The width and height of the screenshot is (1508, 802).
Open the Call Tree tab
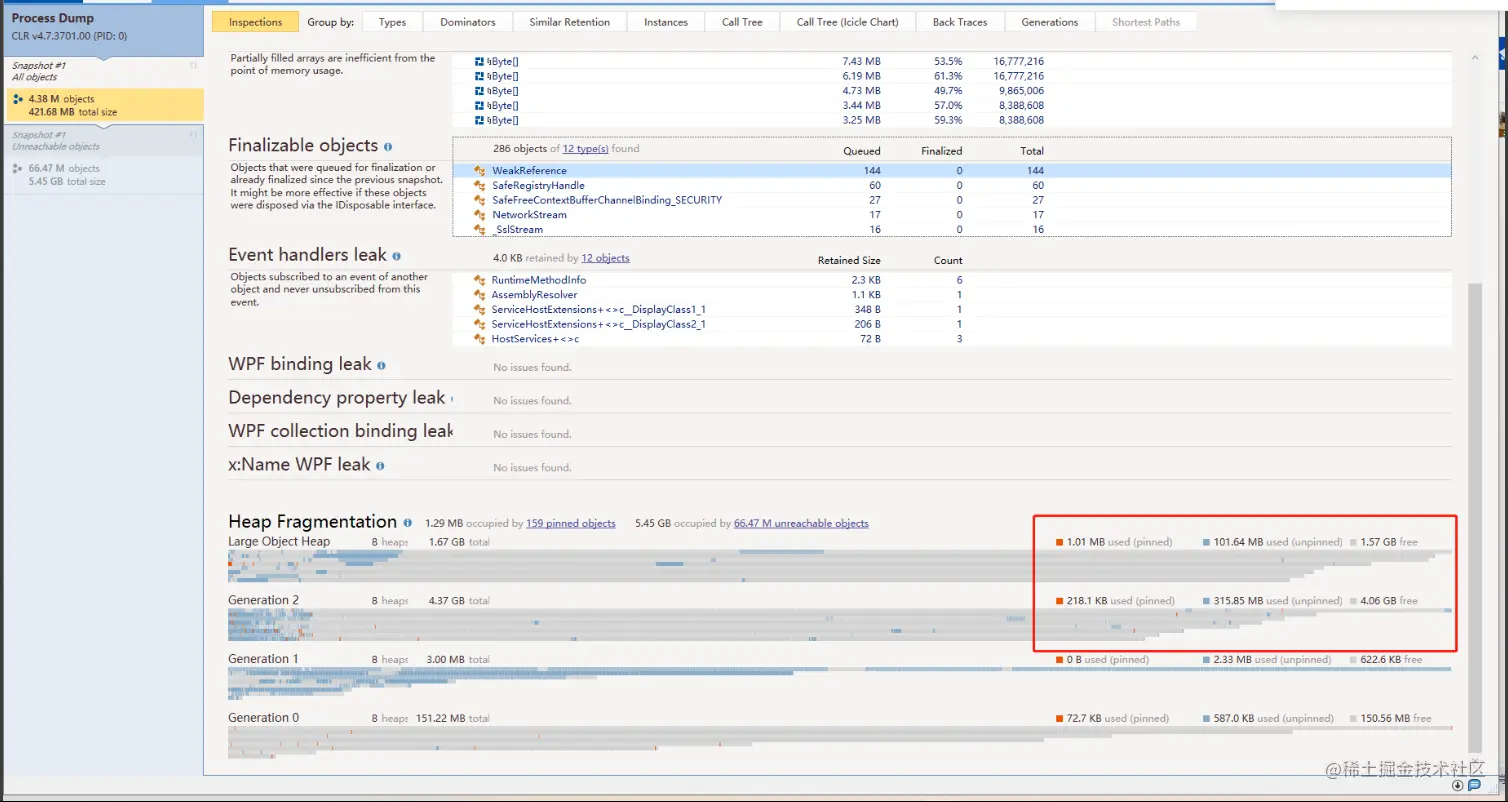(x=742, y=22)
